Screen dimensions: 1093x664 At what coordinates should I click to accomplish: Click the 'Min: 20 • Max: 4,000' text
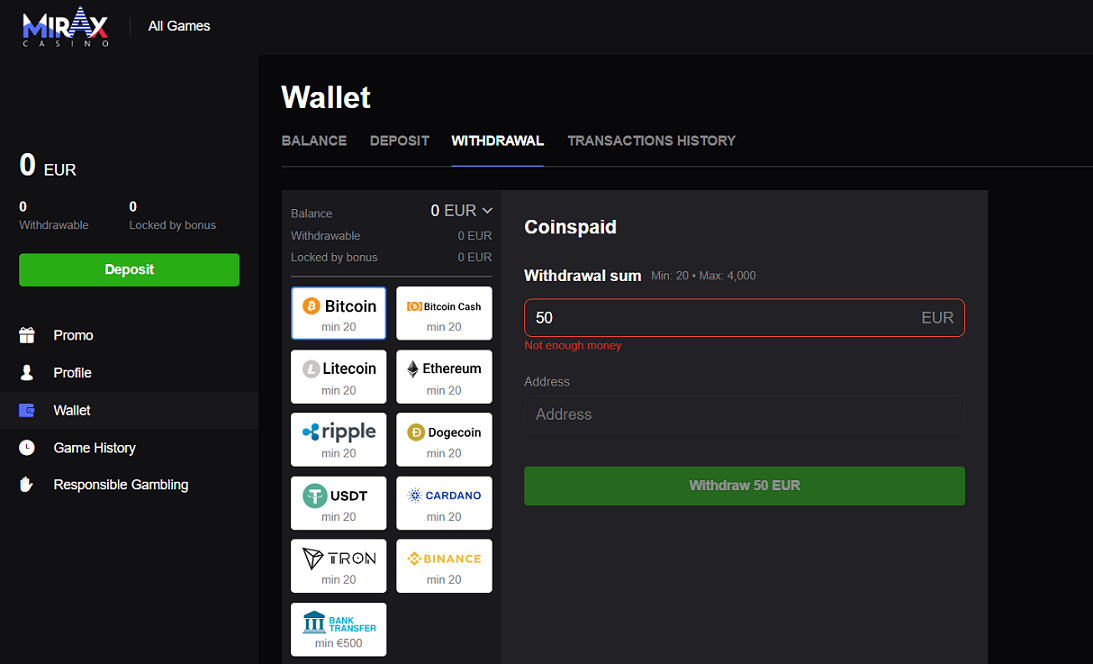703,276
